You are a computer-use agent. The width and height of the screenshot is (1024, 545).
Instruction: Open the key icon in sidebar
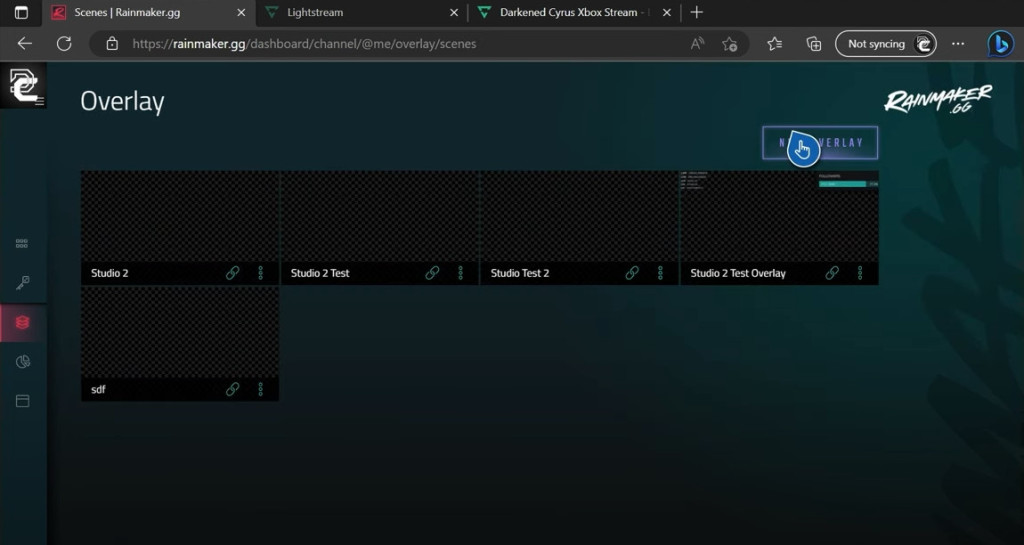[x=22, y=283]
